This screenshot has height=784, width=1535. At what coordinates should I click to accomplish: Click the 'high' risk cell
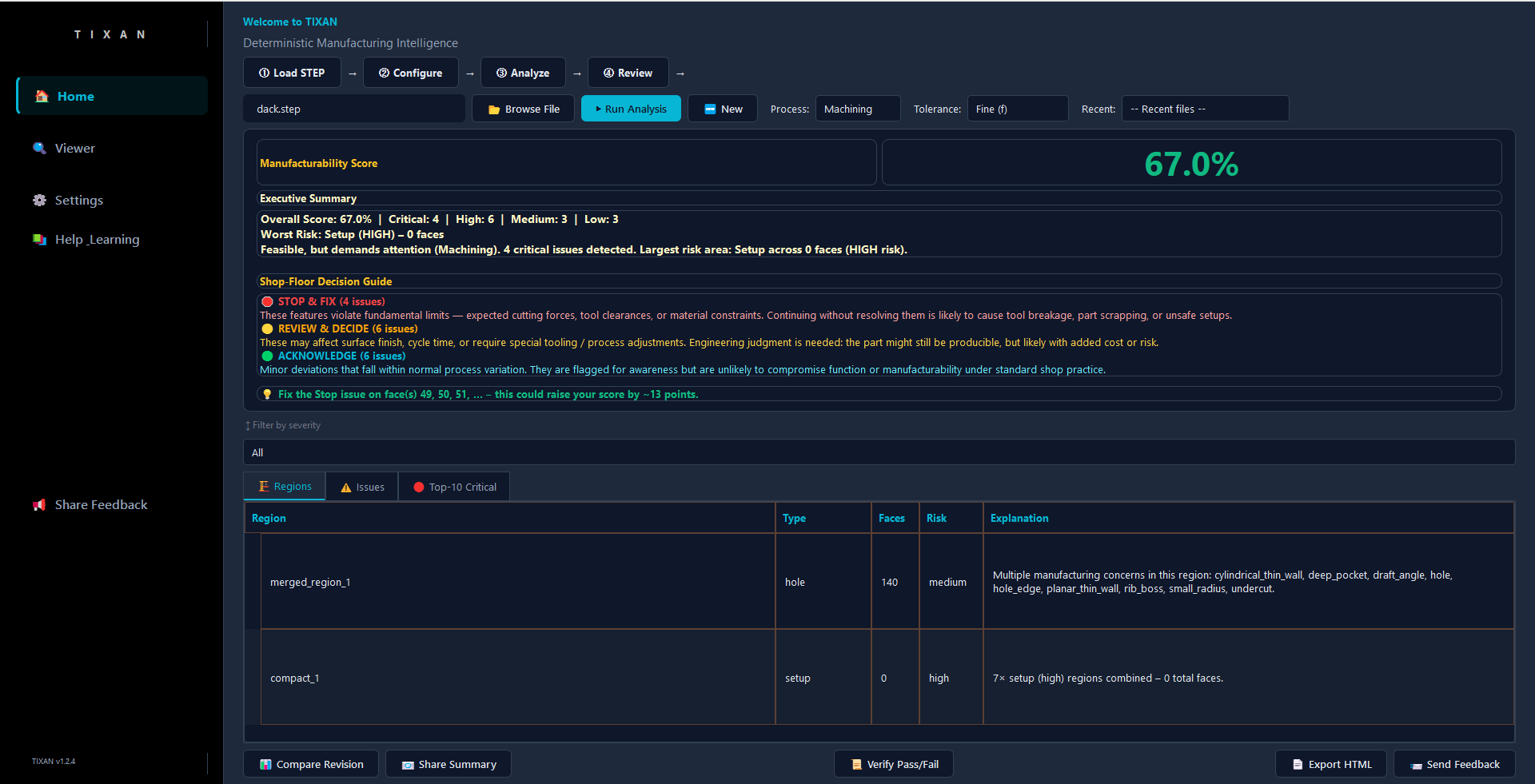click(951, 678)
